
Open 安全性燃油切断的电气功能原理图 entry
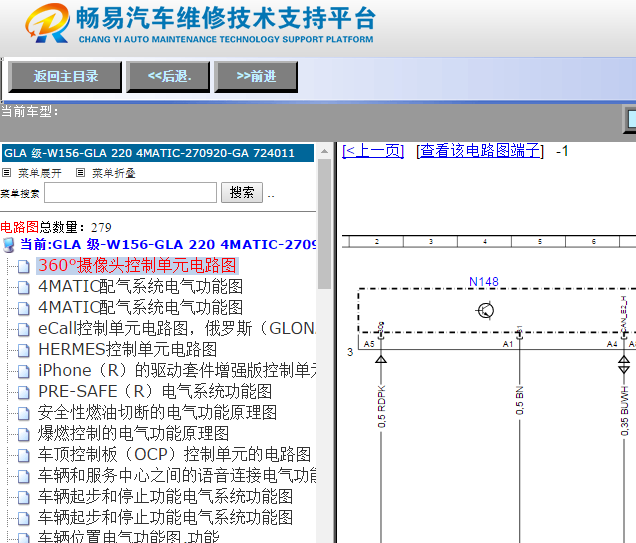157,412
